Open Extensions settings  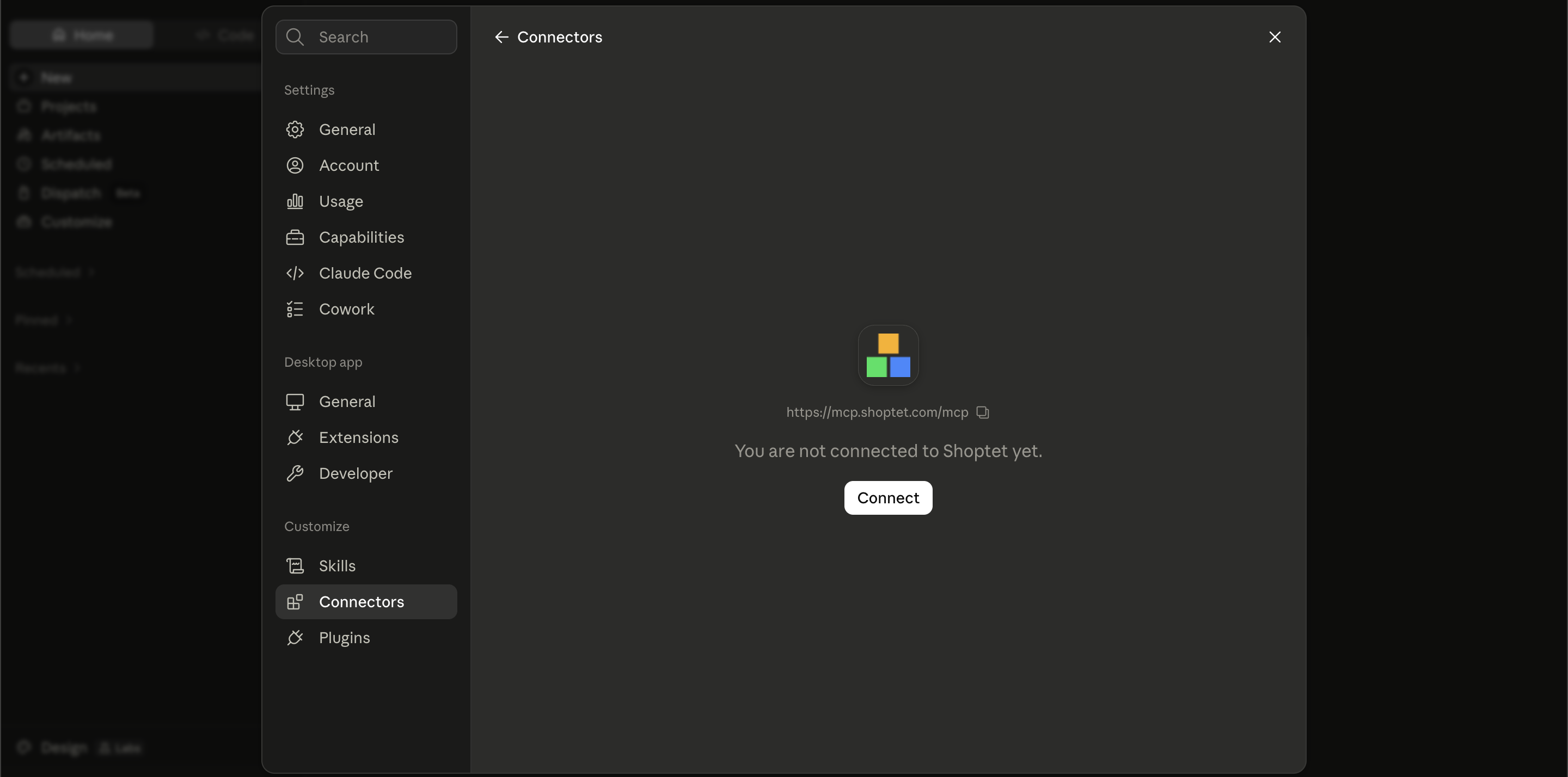[x=366, y=437]
